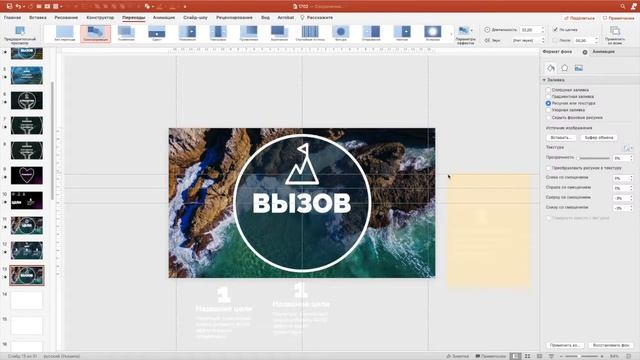Select the 'None' transition (Нет перехода)
640x360 pixels.
point(64,33)
